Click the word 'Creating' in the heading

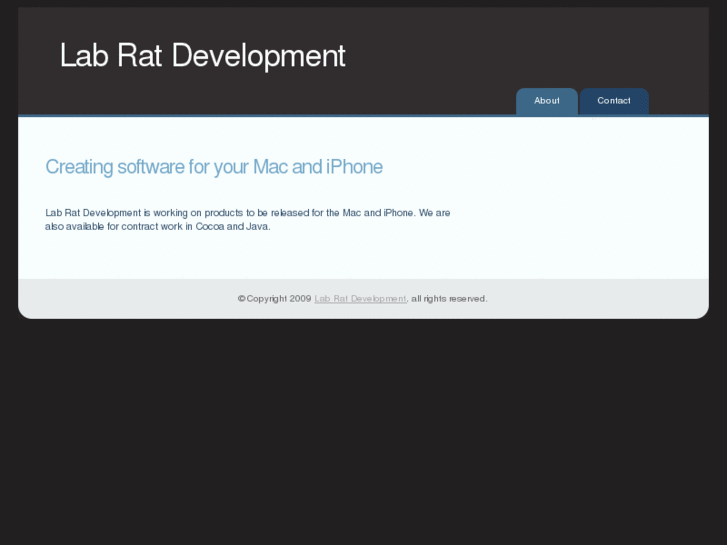pos(79,167)
